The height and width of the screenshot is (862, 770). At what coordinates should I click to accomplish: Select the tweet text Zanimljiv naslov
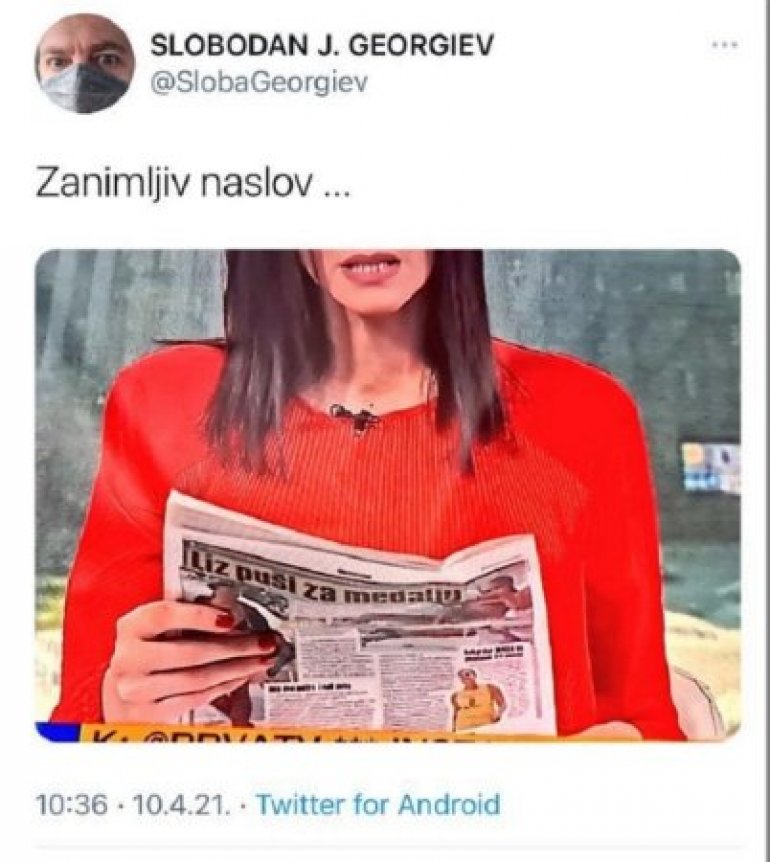(192, 185)
